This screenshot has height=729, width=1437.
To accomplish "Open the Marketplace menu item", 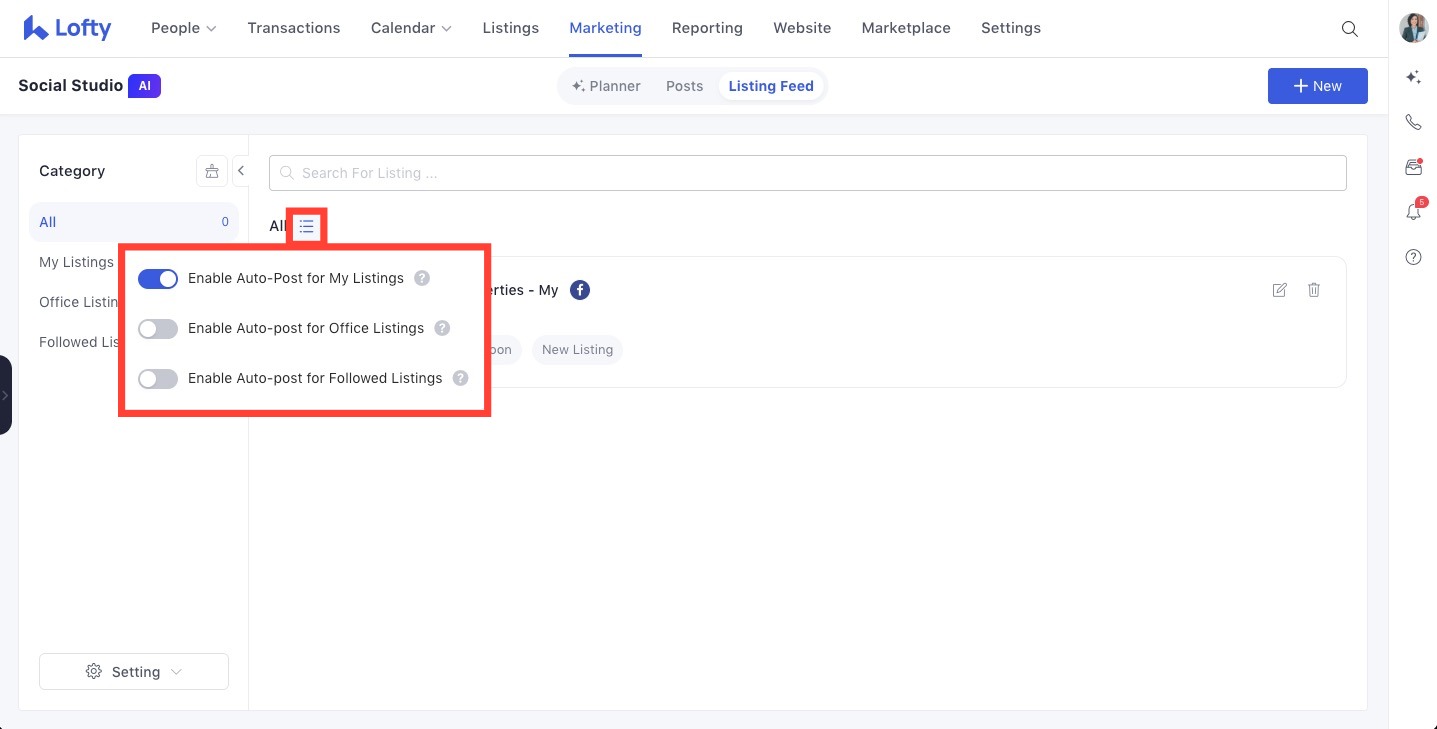I will (x=905, y=28).
